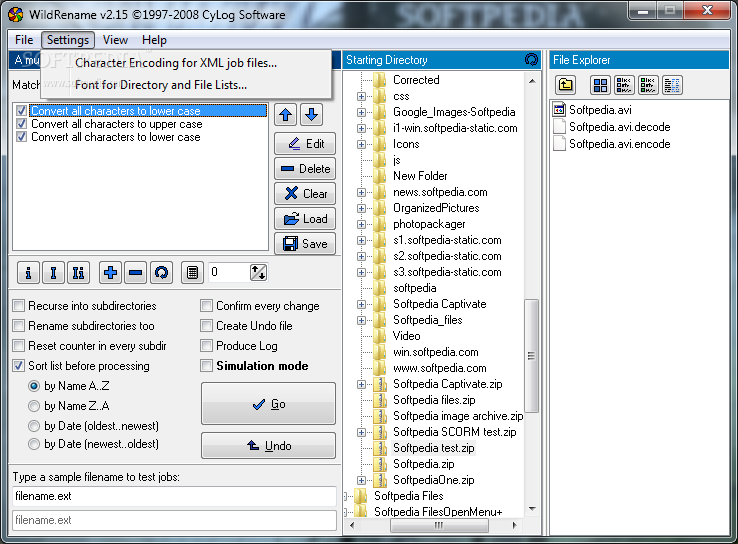This screenshot has width=738, height=544.
Task: Choose sort by Date (oldest..newest)
Action: [x=34, y=426]
